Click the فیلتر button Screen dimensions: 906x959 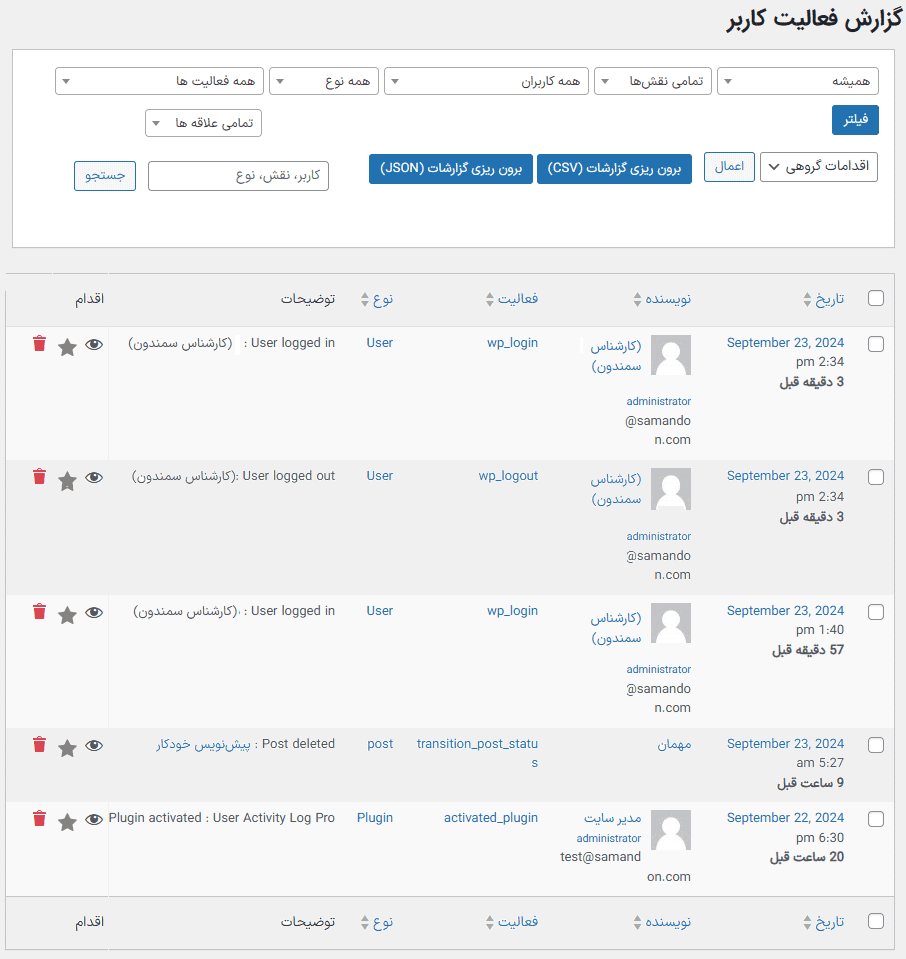[855, 120]
